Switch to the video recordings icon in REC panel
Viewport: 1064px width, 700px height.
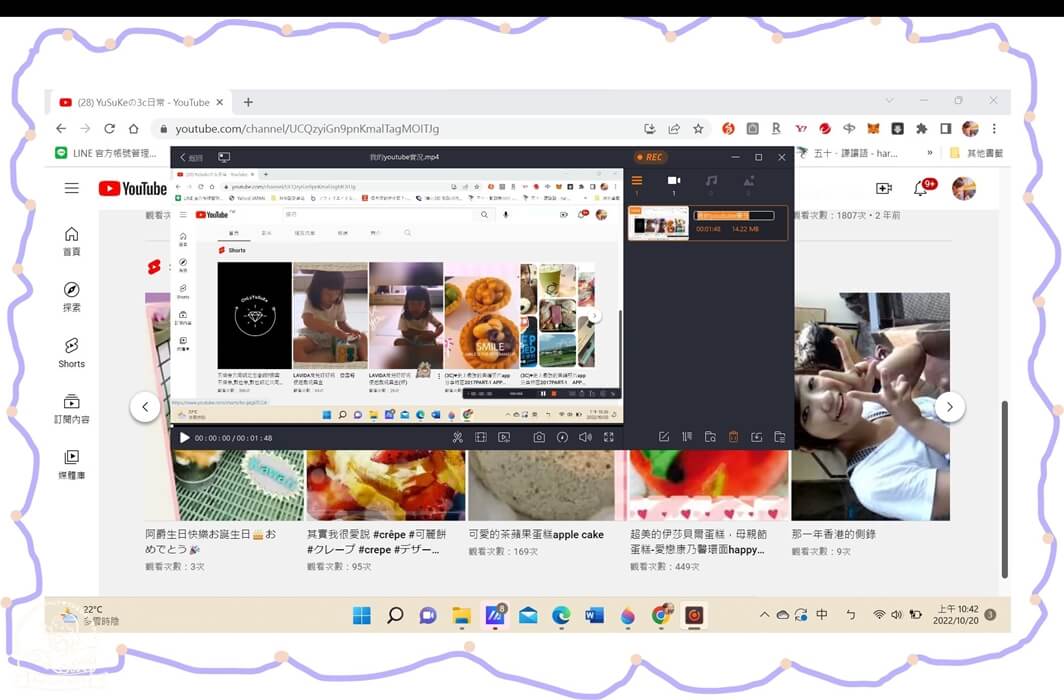tap(674, 180)
